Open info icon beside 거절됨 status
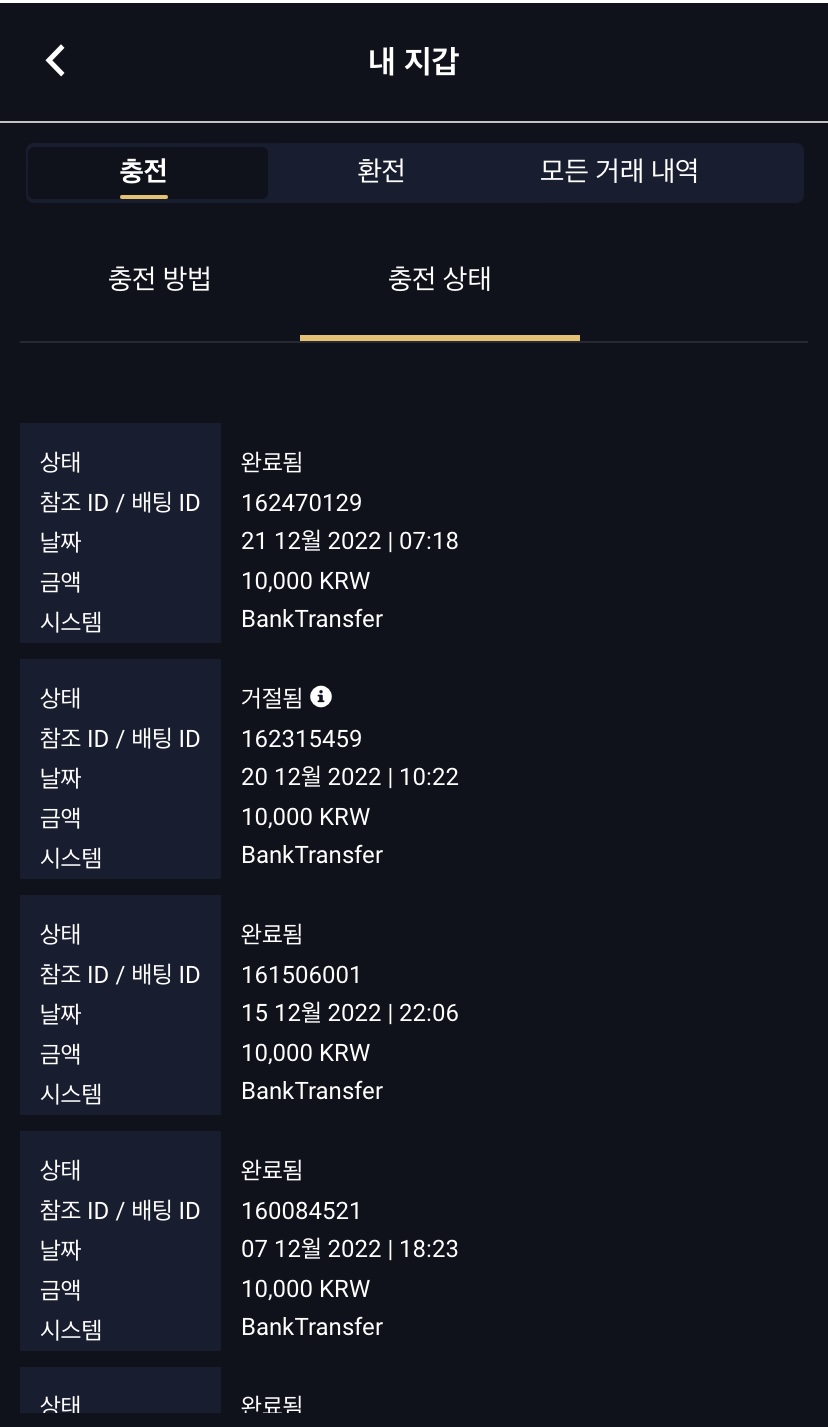 click(x=320, y=696)
